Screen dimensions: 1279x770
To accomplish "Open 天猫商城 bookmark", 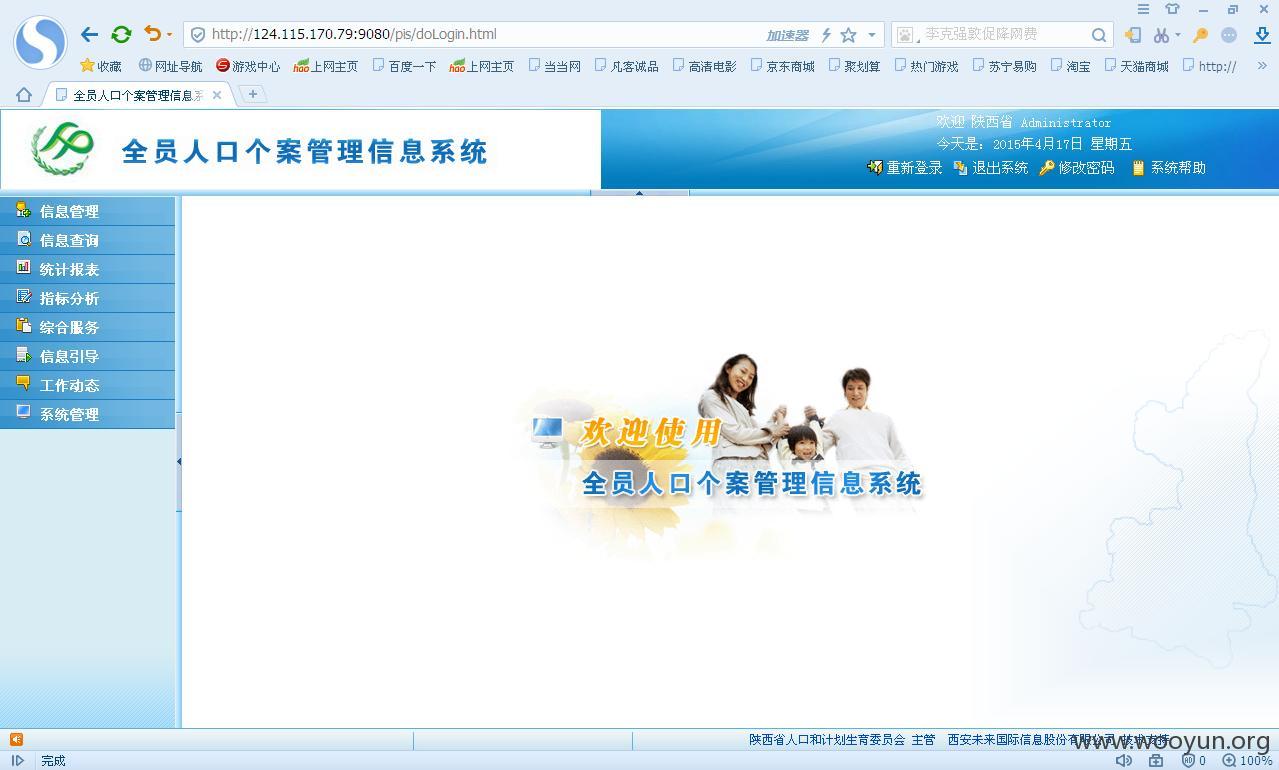I will click(x=1137, y=66).
